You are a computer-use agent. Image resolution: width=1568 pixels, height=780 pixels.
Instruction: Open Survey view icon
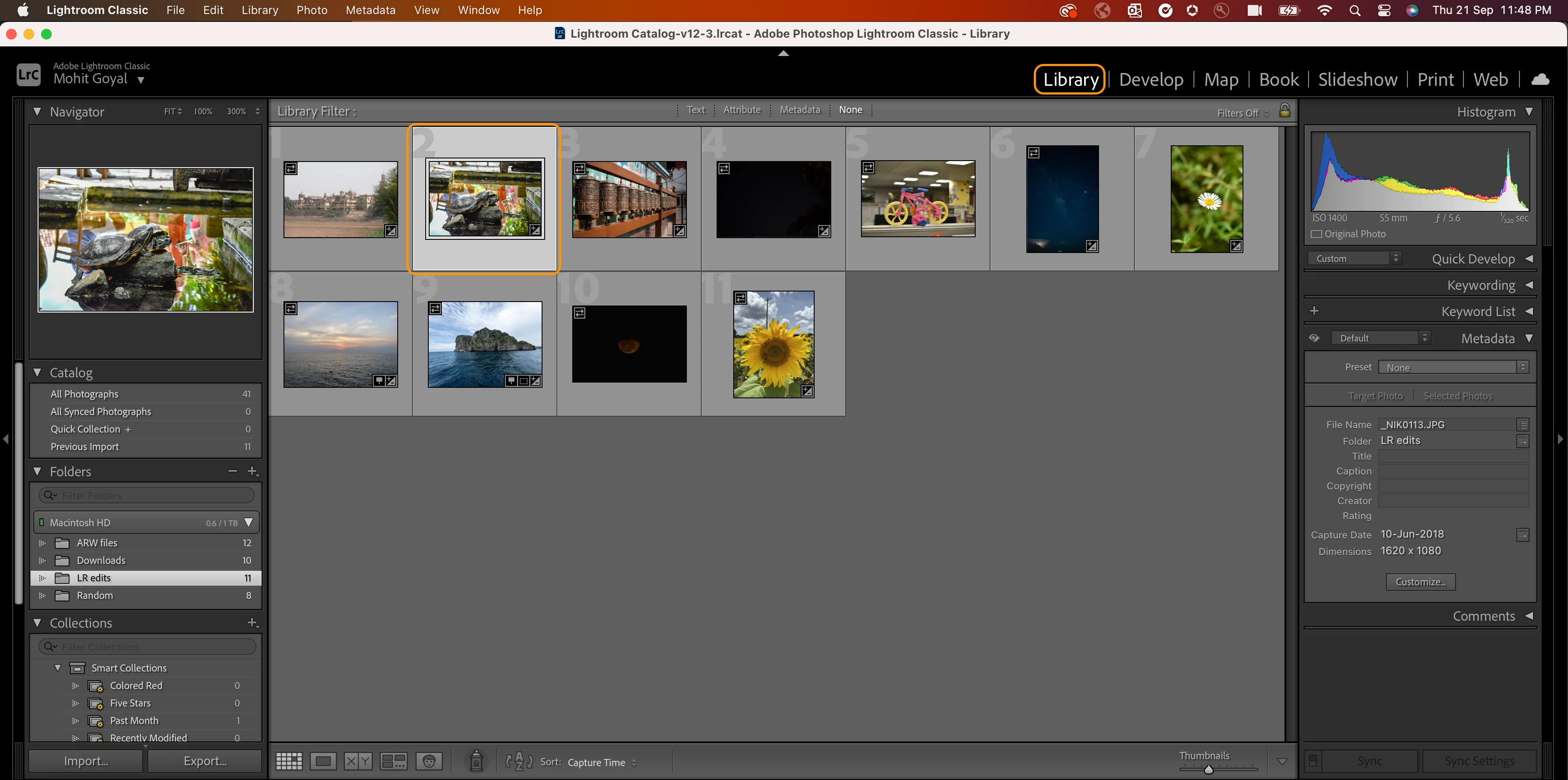[x=393, y=761]
